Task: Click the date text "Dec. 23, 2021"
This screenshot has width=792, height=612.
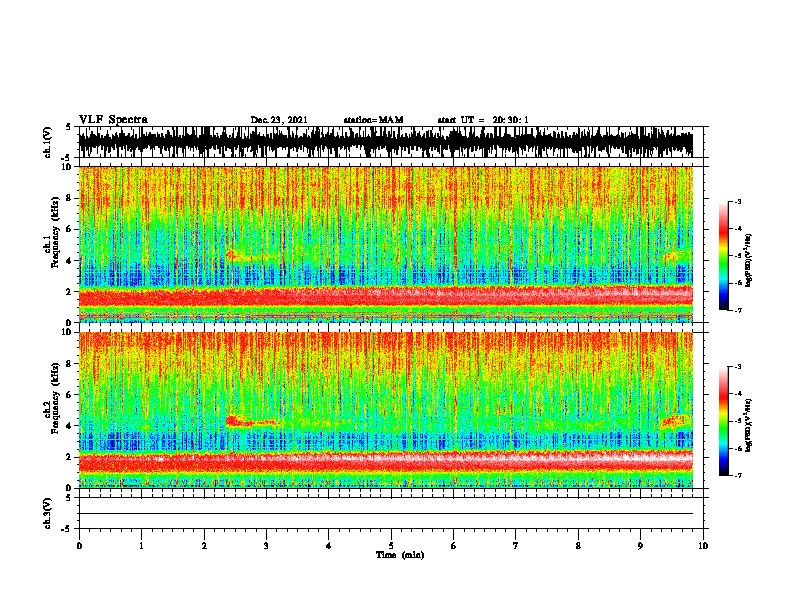Action: pyautogui.click(x=279, y=120)
